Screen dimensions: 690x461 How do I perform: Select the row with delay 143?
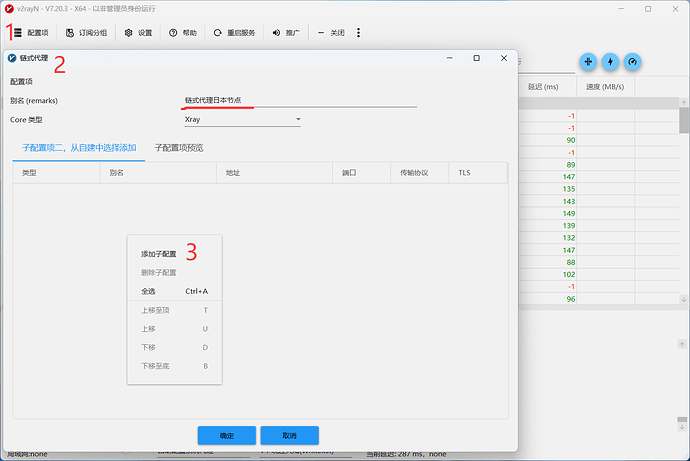pos(598,201)
